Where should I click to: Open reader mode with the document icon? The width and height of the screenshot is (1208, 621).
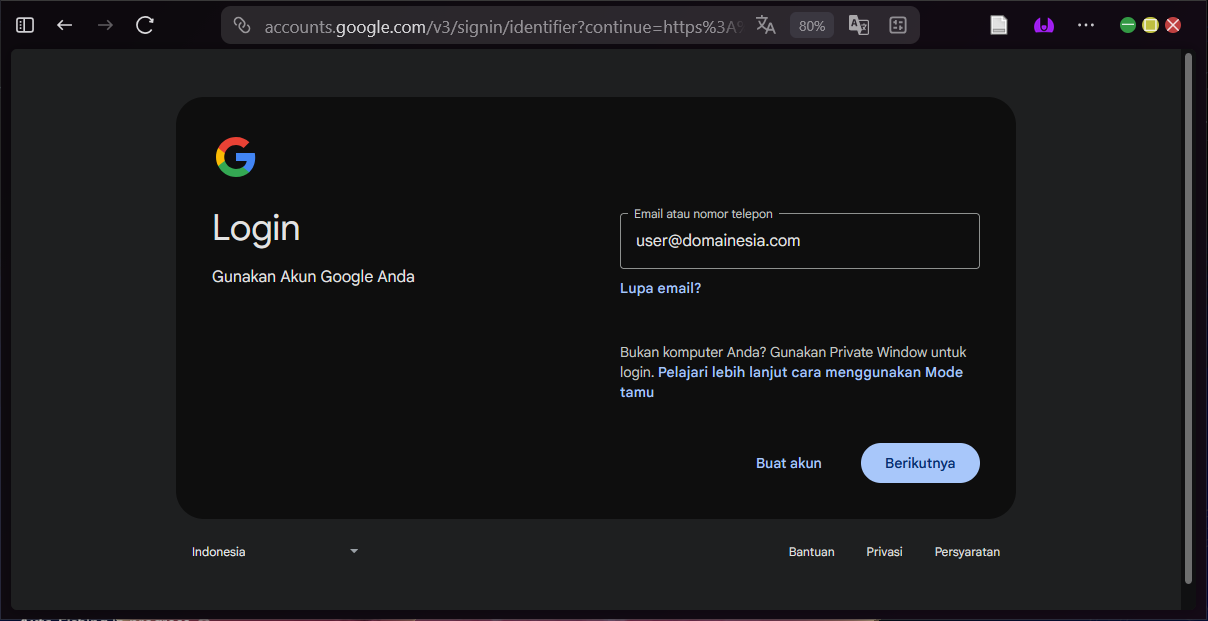tap(998, 25)
